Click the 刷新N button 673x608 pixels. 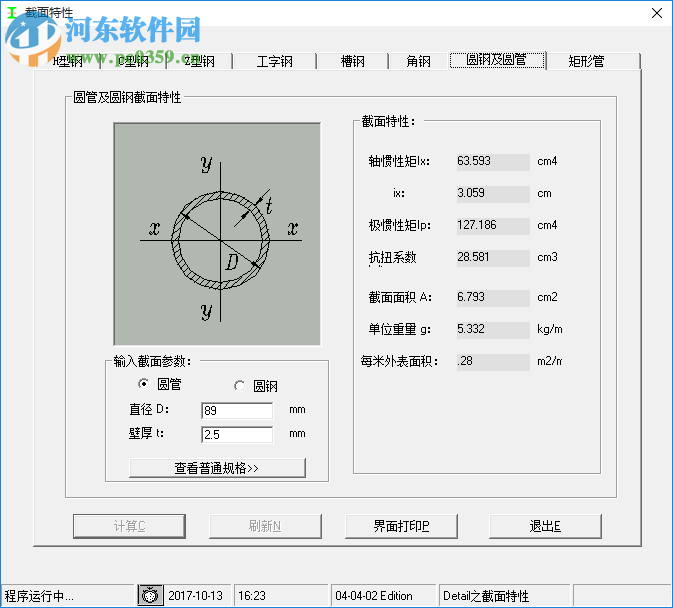tap(265, 526)
